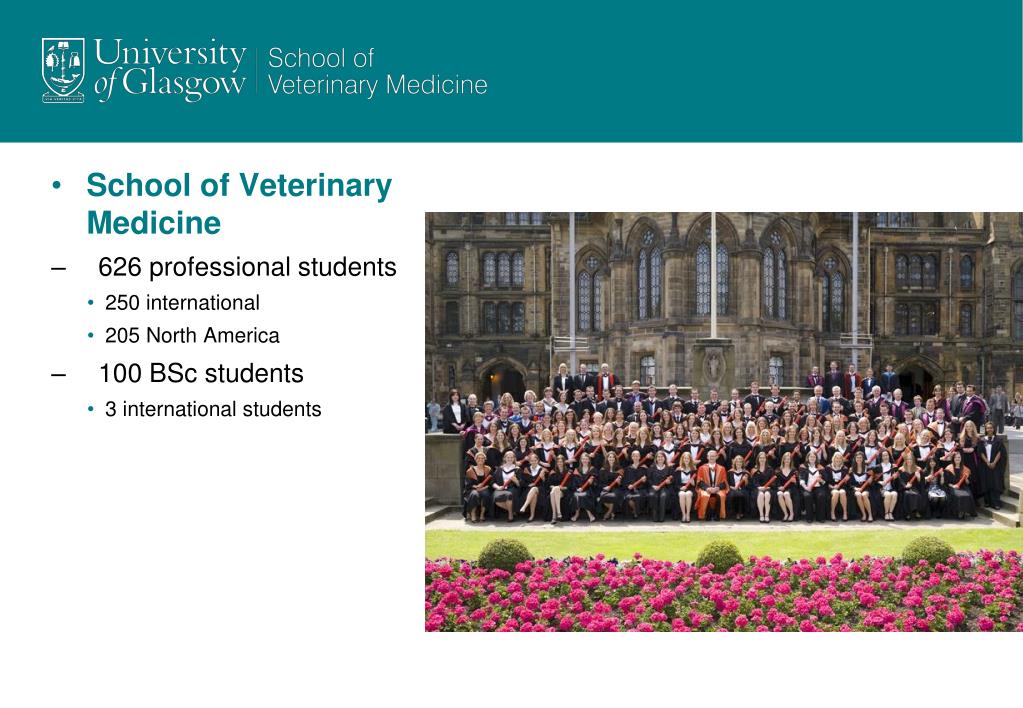This screenshot has height=708, width=1023.
Task: Click the teal dot before School title
Action: tap(57, 186)
